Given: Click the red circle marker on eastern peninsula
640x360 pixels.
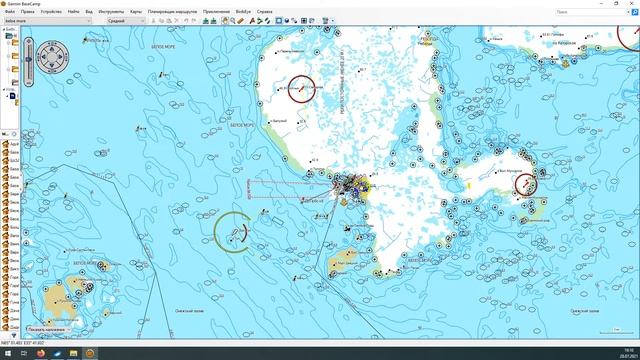Looking at the screenshot, I should tap(526, 184).
